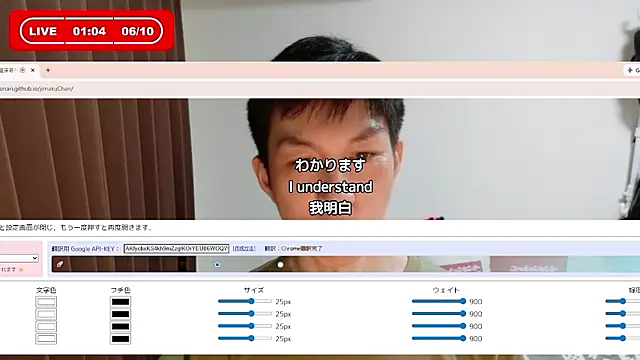This screenshot has height=360, width=640.
Task: Open the 作成方法 link
Action: (x=244, y=249)
